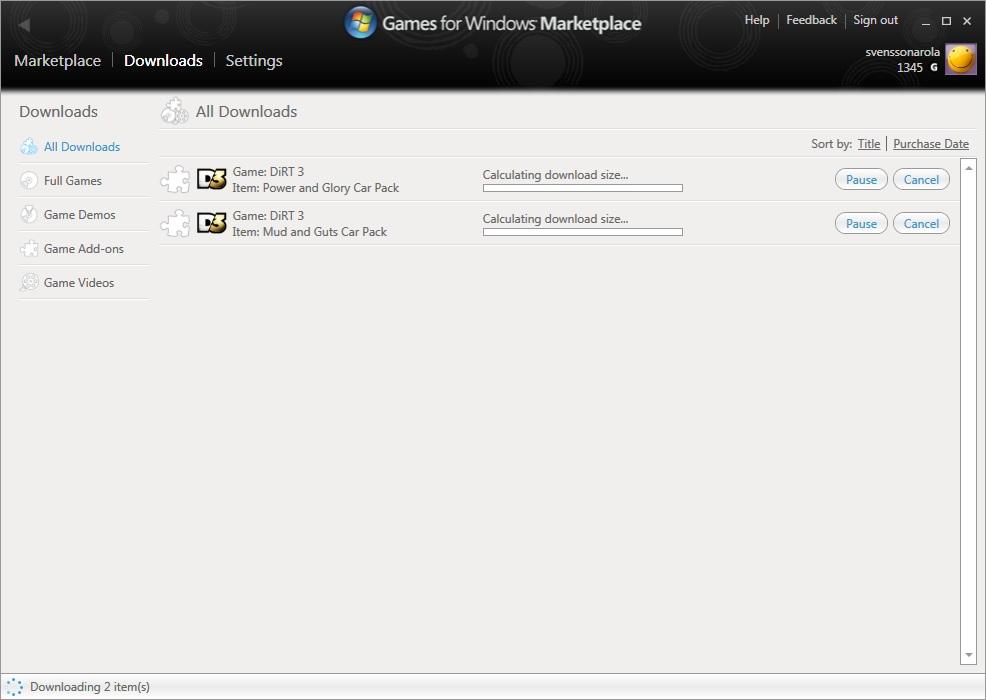Click the spinning download status icon
Viewport: 986px width, 700px height.
click(14, 687)
